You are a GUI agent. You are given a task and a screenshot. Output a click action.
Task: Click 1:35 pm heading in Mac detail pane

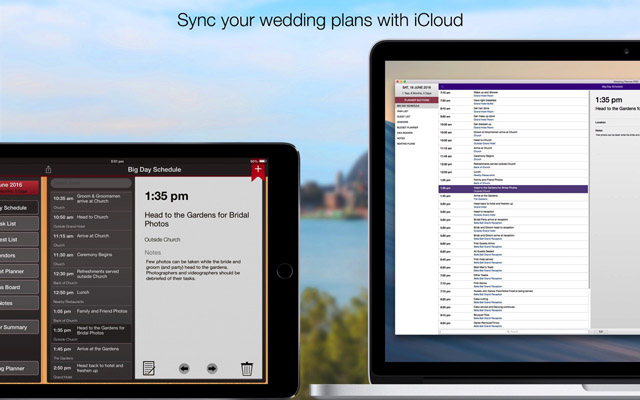point(609,100)
